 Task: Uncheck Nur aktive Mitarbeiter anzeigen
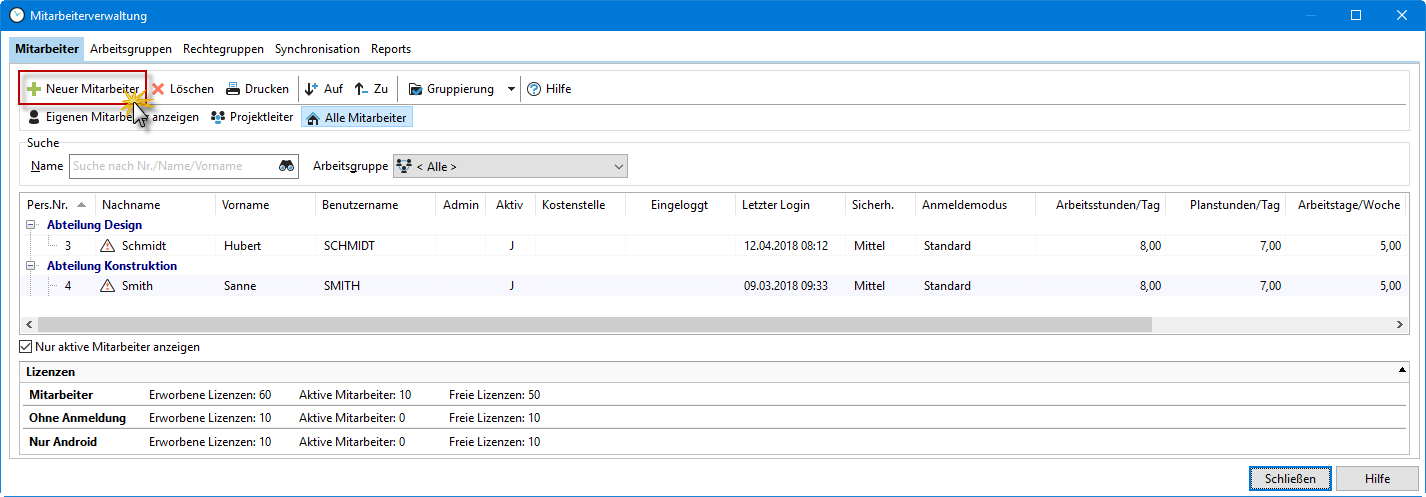tap(26, 347)
